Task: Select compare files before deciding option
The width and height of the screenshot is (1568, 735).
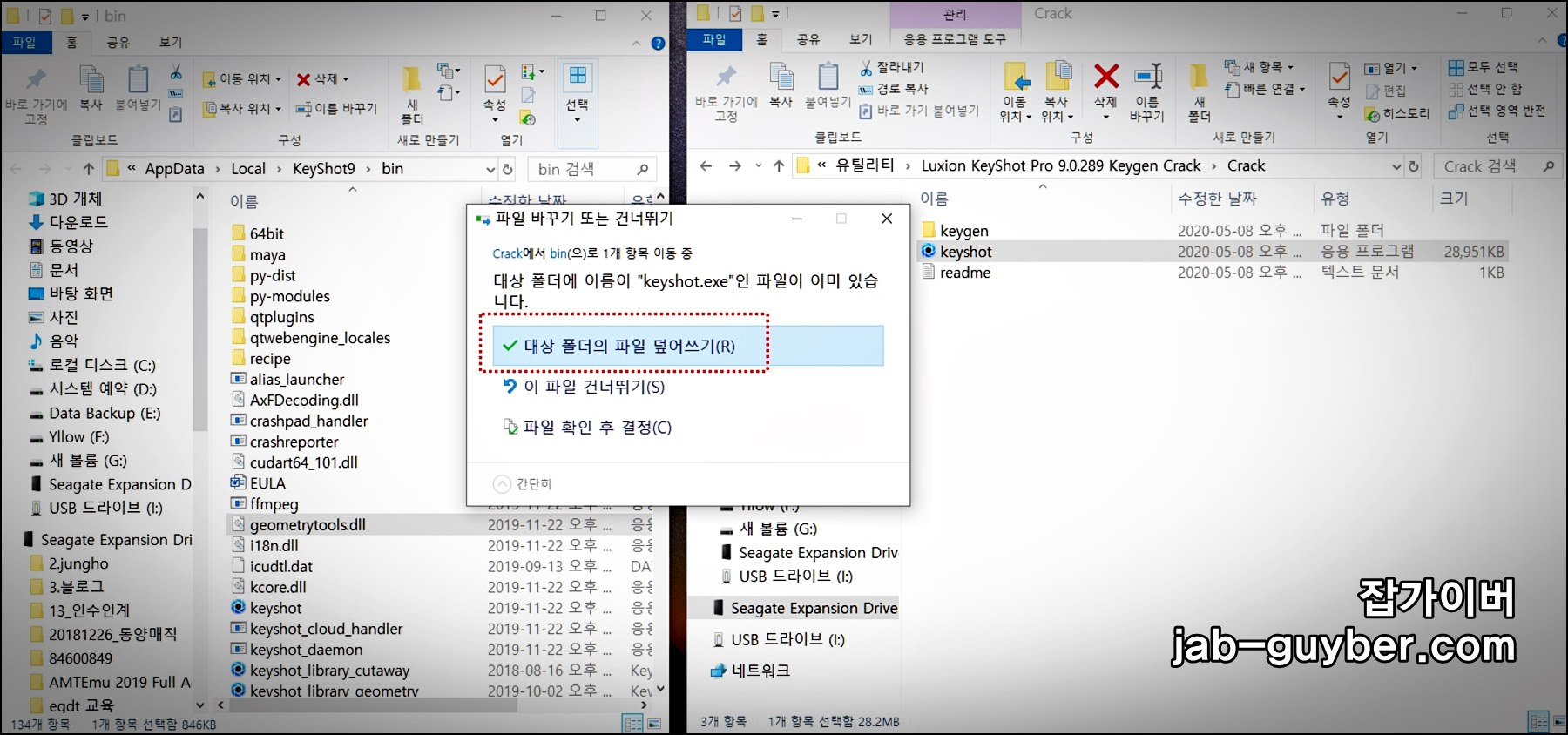Action: (x=588, y=427)
